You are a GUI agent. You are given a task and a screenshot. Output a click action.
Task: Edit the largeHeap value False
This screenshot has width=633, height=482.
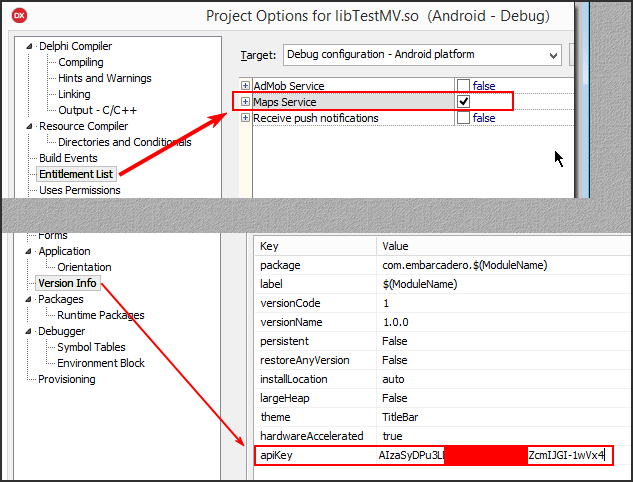504,398
